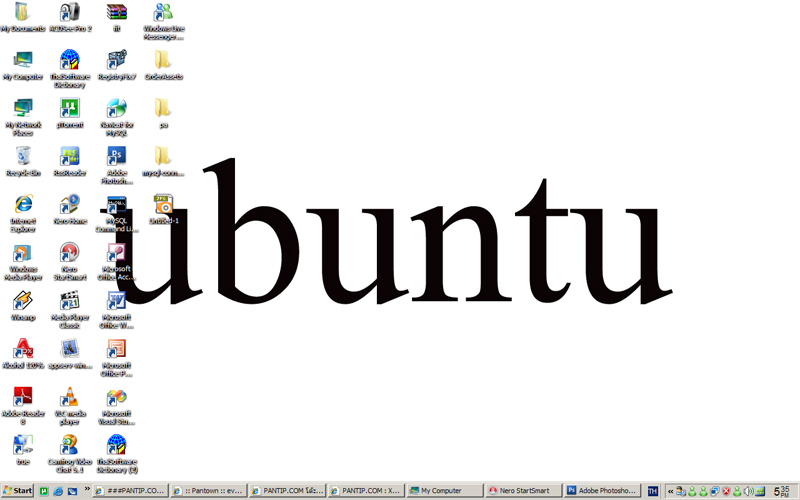Launch Microsoft Visual Studio shortcut
Image resolution: width=800 pixels, height=500 pixels.
pyautogui.click(x=117, y=406)
